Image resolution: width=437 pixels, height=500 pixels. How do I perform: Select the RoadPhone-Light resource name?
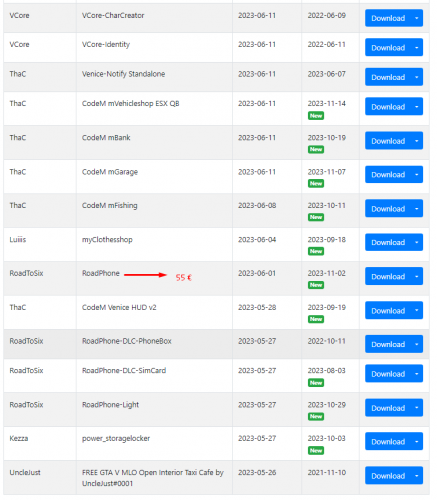110,405
